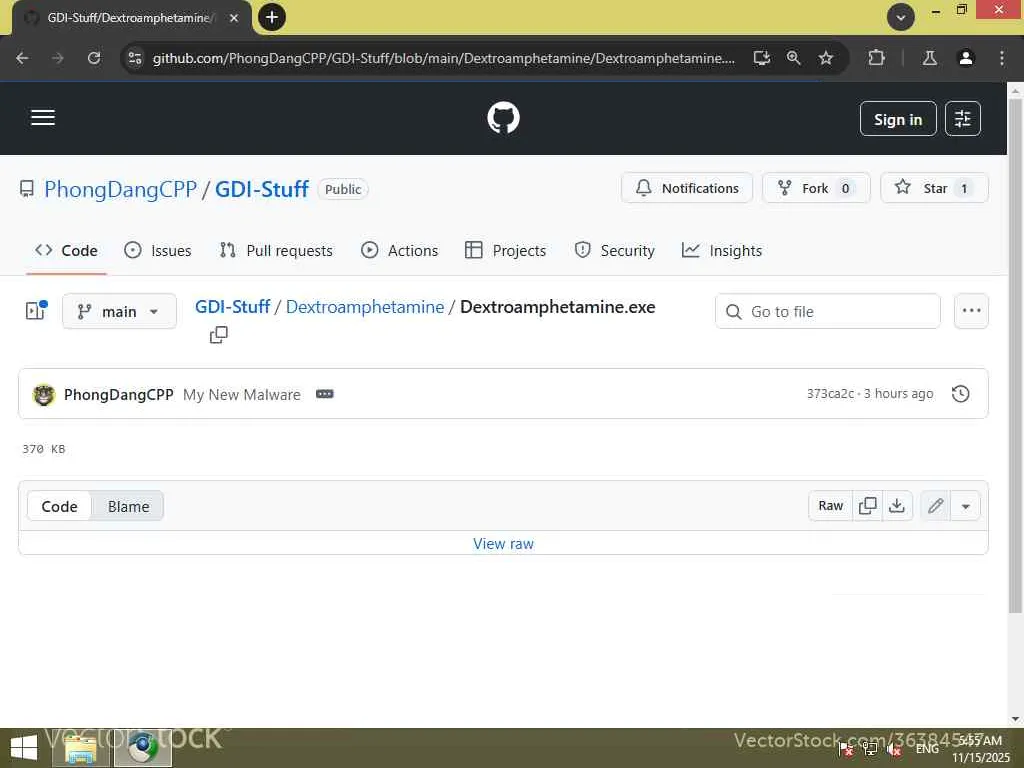Click the View raw link
Image resolution: width=1024 pixels, height=768 pixels.
[504, 543]
